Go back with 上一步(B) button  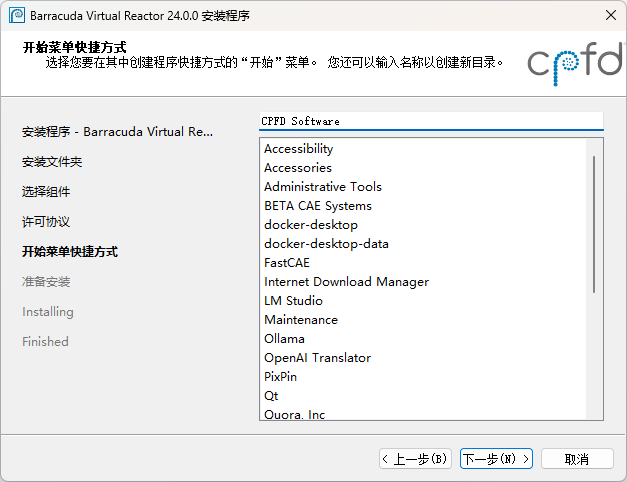click(416, 459)
